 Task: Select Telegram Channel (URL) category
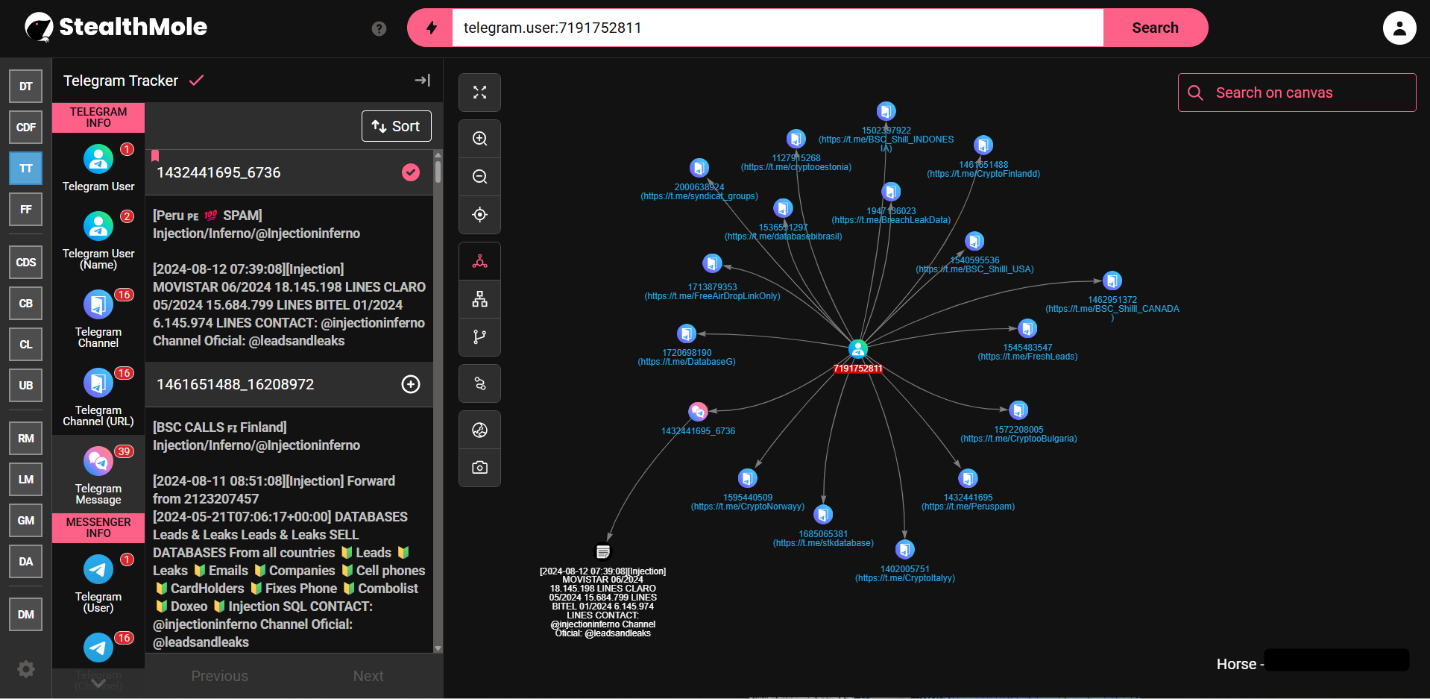(x=98, y=397)
